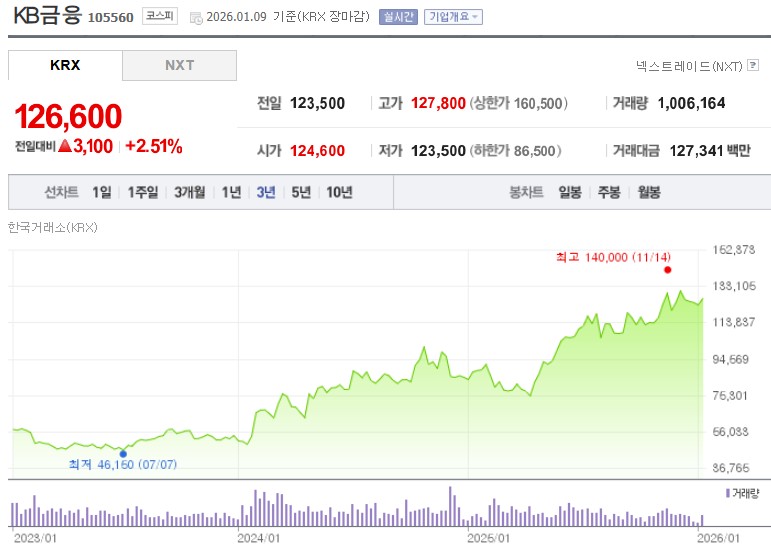Select the 5년 line chart period
Image resolution: width=771 pixels, height=553 pixels.
click(x=301, y=192)
